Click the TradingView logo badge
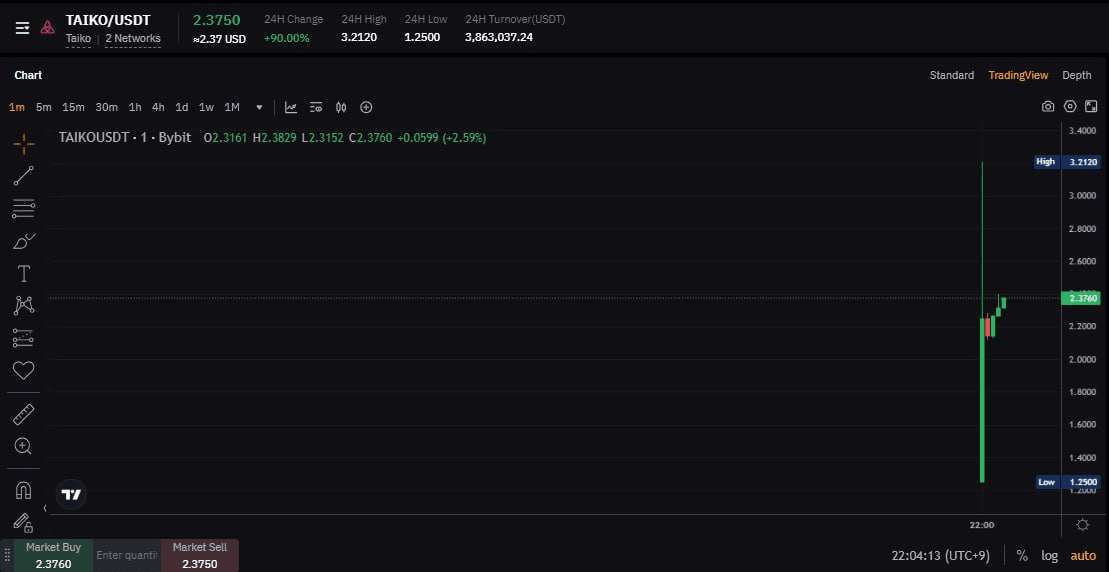Screen dimensions: 1109x572 click(71, 494)
